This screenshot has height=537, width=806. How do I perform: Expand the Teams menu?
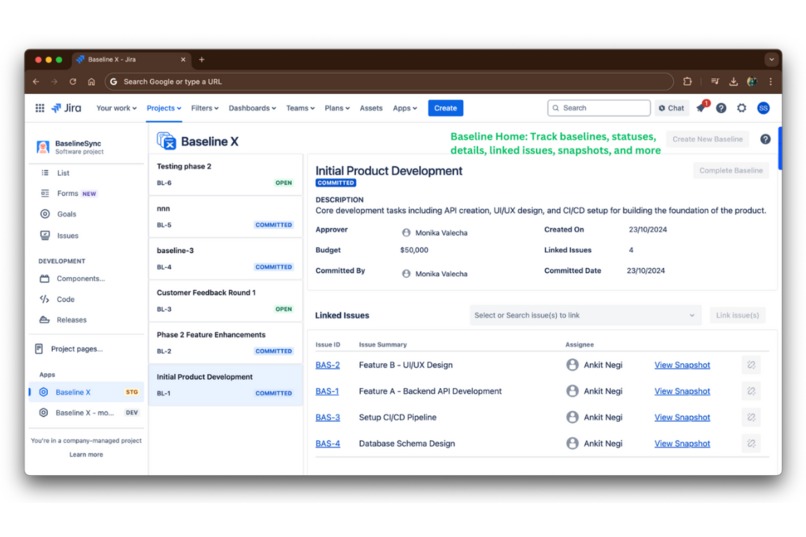click(300, 108)
